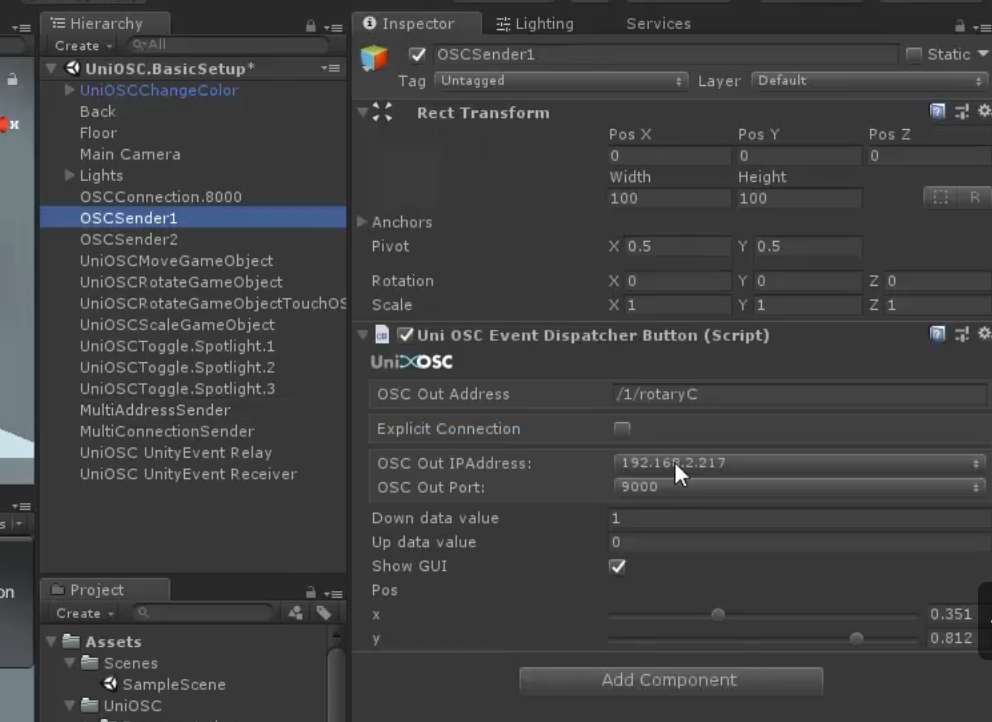992x722 pixels.
Task: Open the Hierarchy panel options menu
Action: tap(333, 27)
